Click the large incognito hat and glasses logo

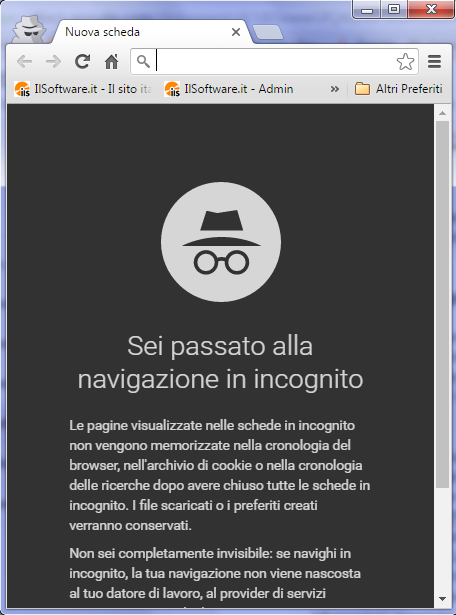point(221,242)
